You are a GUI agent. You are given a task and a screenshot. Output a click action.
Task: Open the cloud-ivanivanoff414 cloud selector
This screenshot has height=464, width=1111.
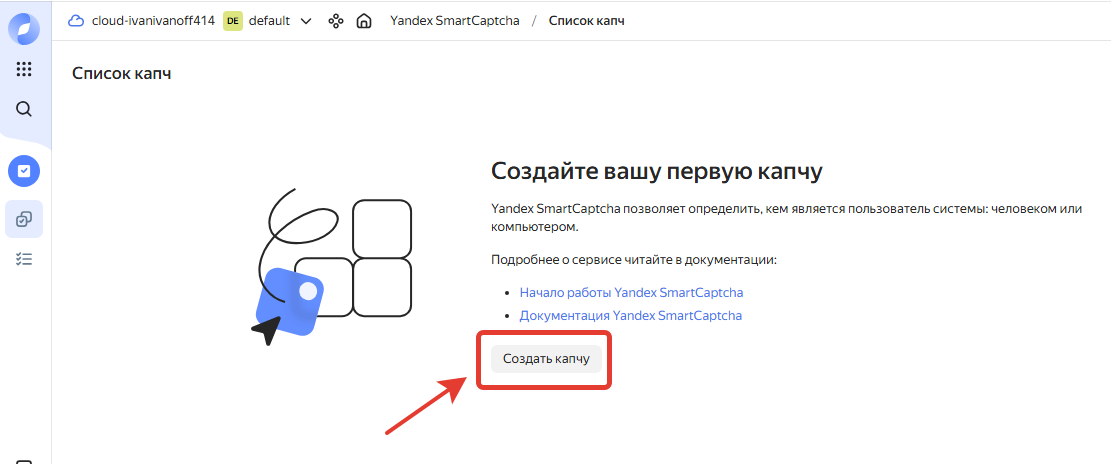tap(153, 21)
